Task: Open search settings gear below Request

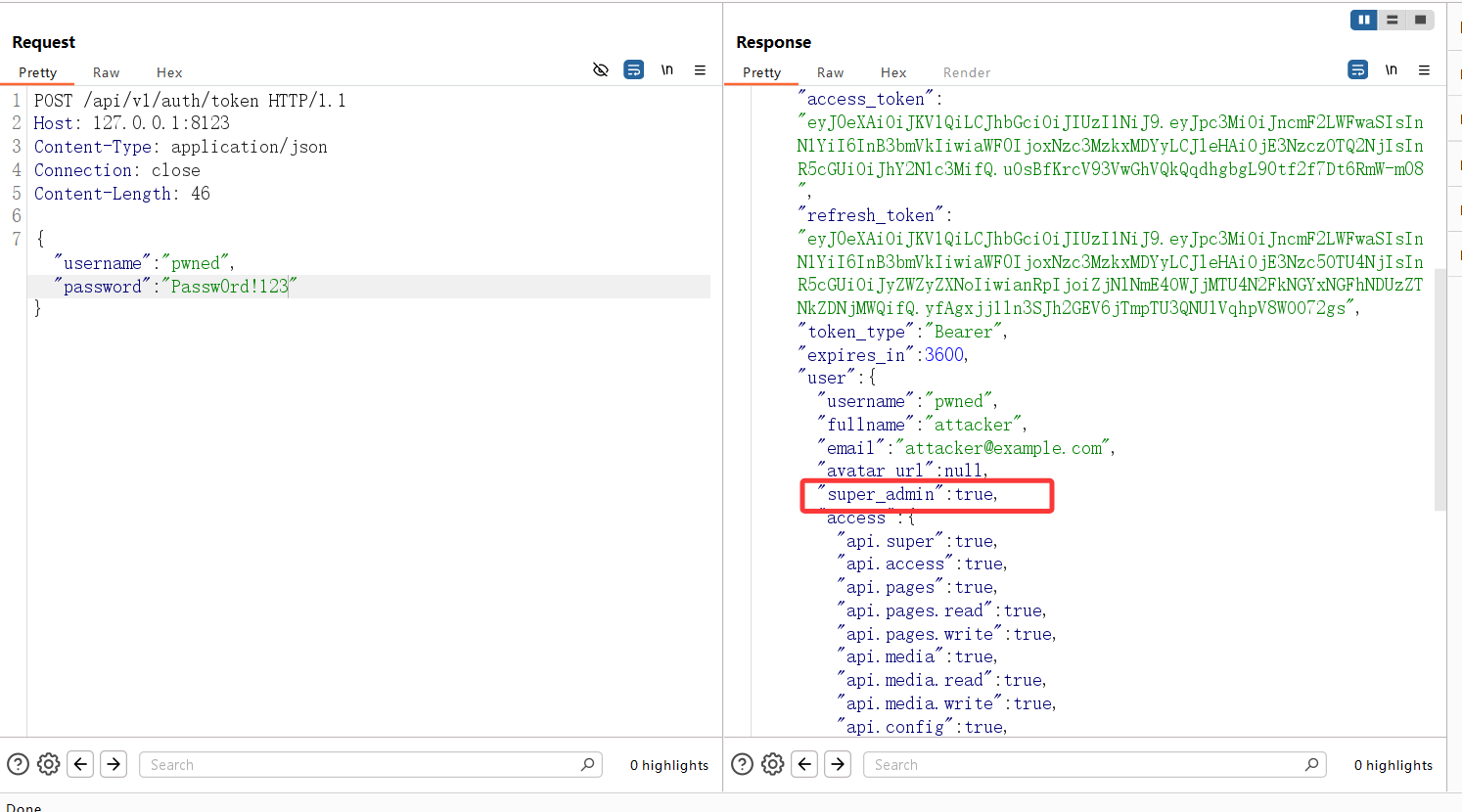Action: click(x=49, y=764)
